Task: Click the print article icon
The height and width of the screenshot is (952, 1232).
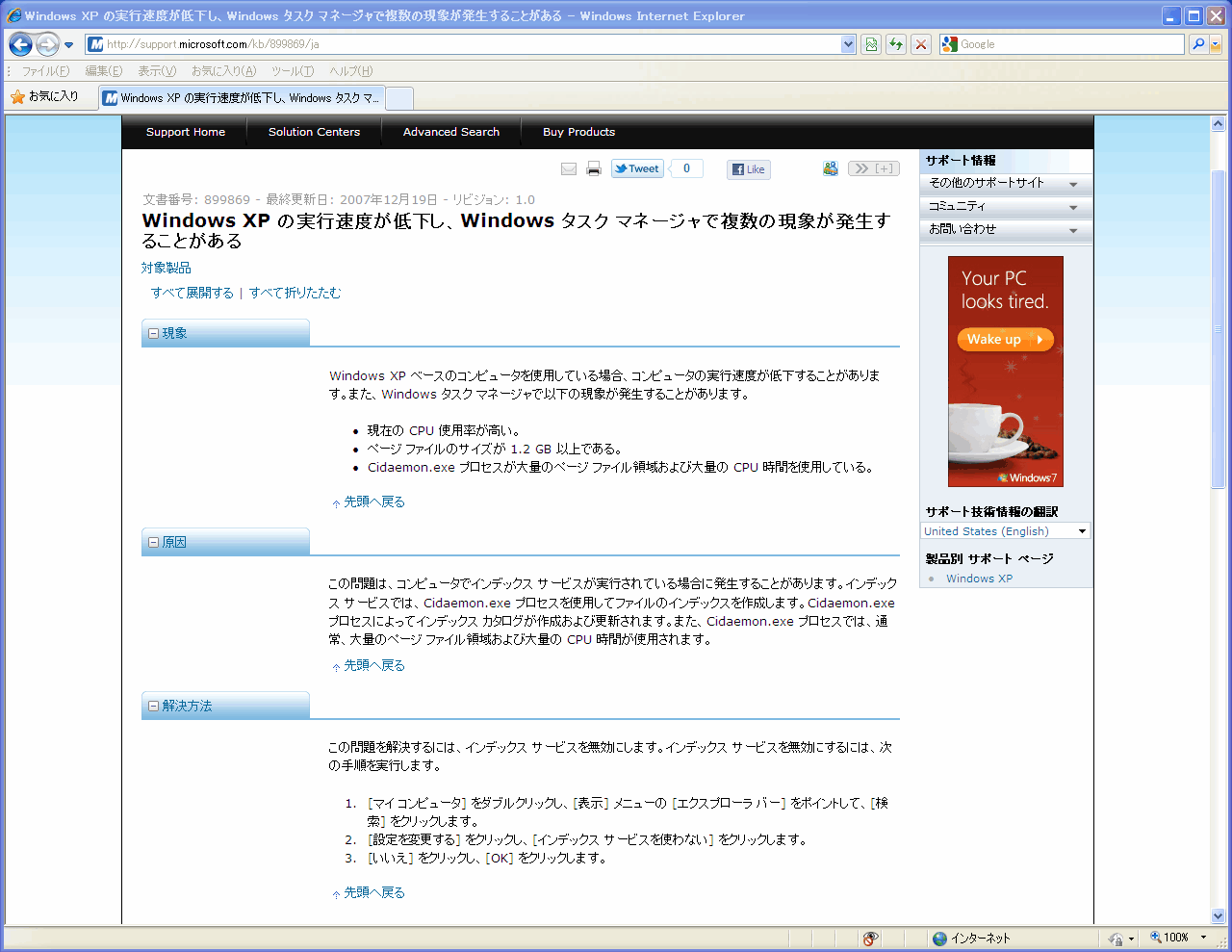Action: (x=594, y=169)
